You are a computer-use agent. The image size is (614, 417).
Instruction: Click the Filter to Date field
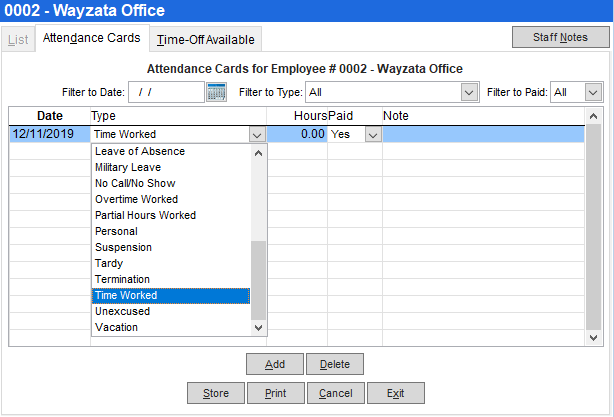(165, 92)
